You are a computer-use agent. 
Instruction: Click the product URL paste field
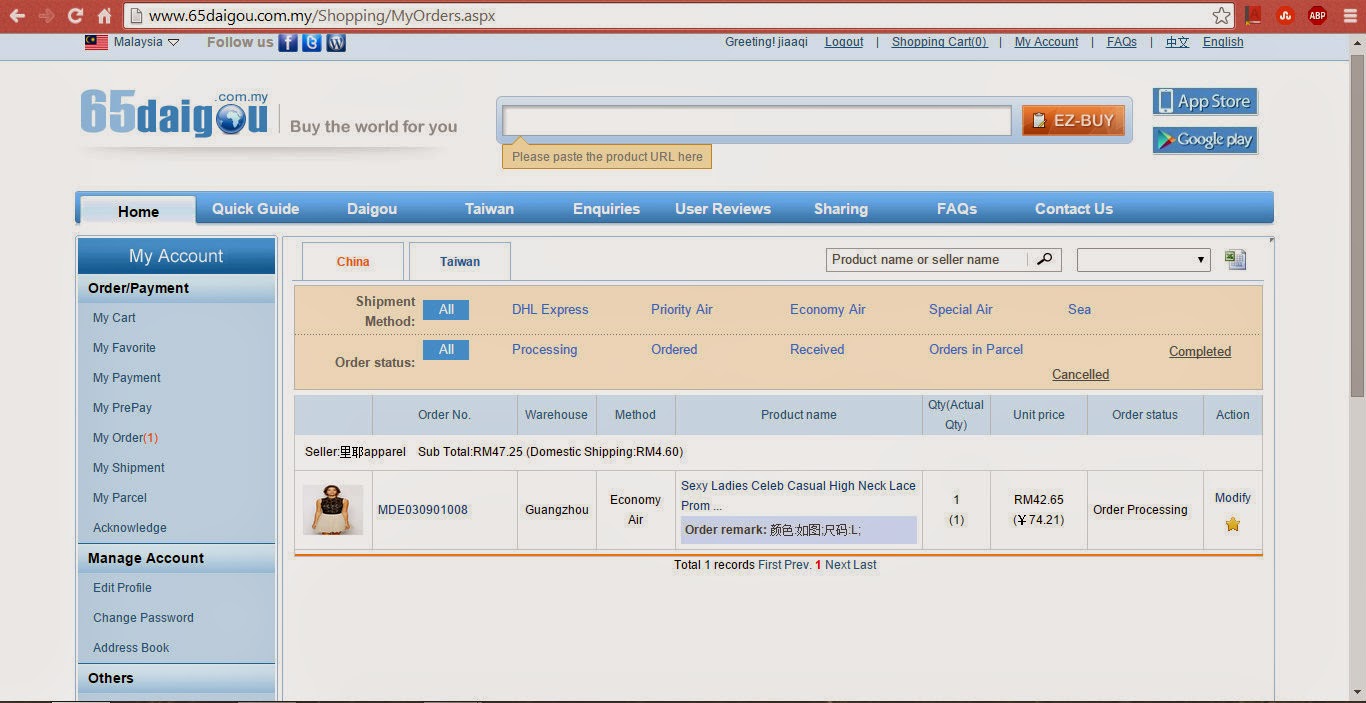(x=757, y=121)
